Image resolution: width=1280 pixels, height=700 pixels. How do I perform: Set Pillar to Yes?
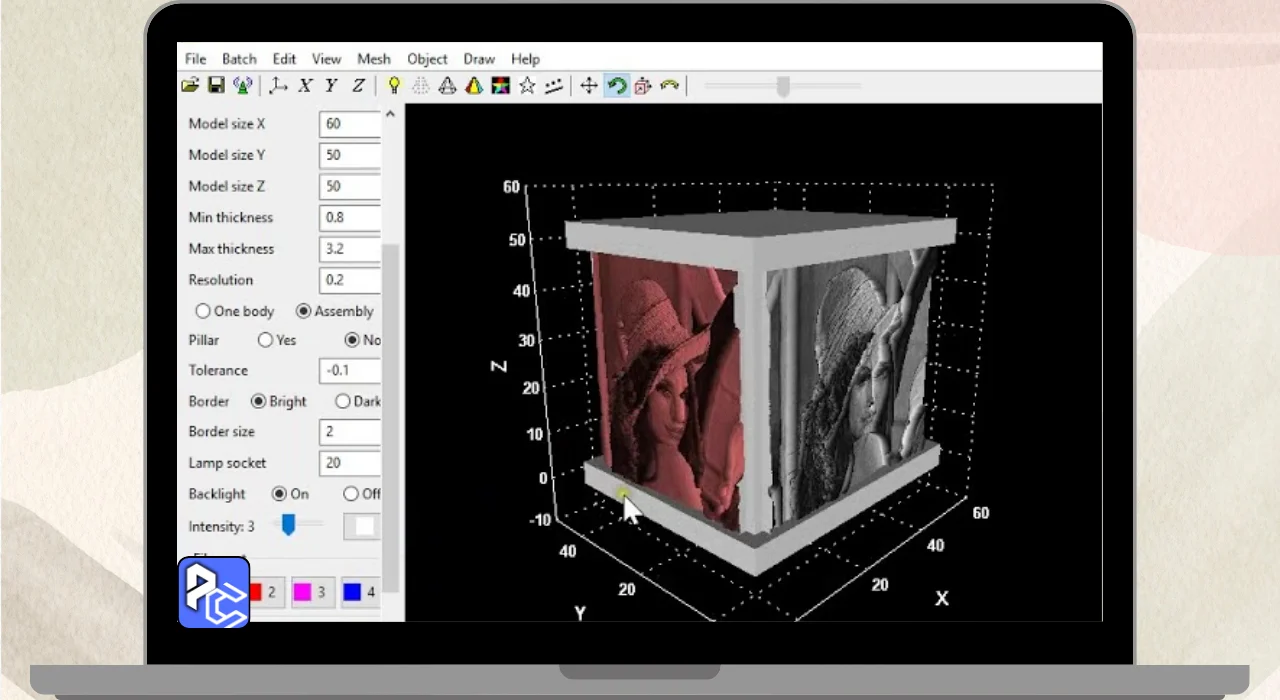tap(266, 340)
